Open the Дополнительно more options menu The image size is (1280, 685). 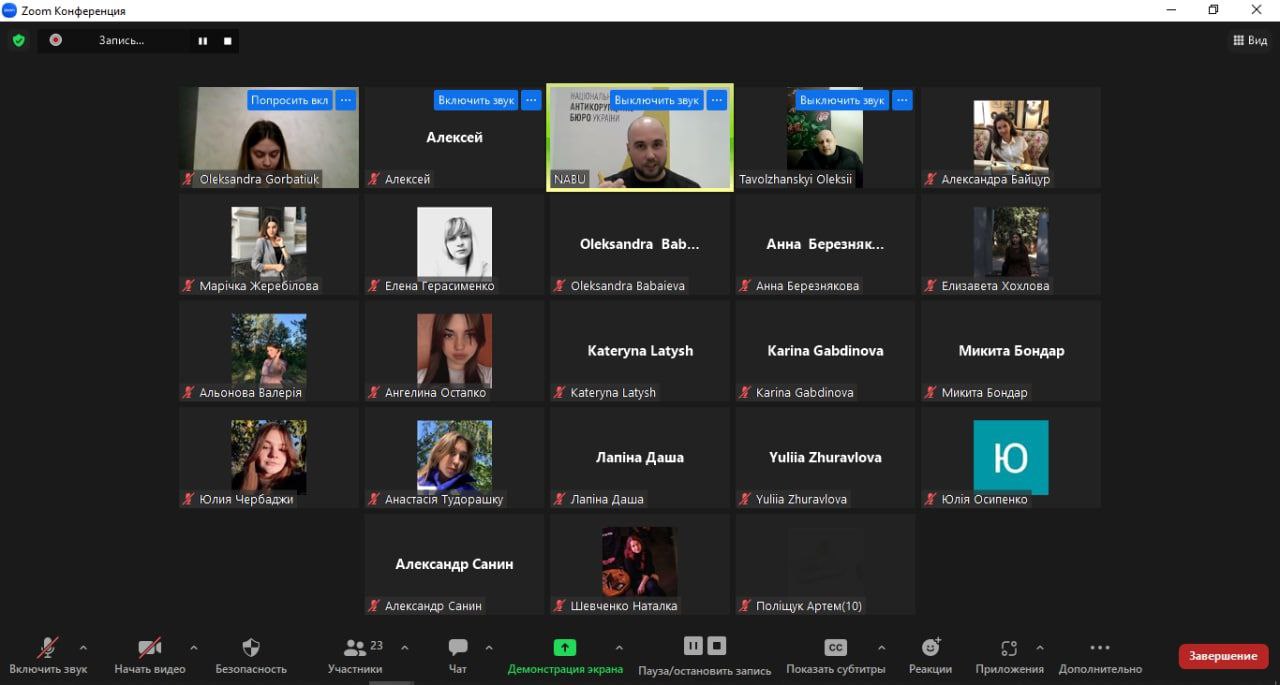pyautogui.click(x=1100, y=648)
